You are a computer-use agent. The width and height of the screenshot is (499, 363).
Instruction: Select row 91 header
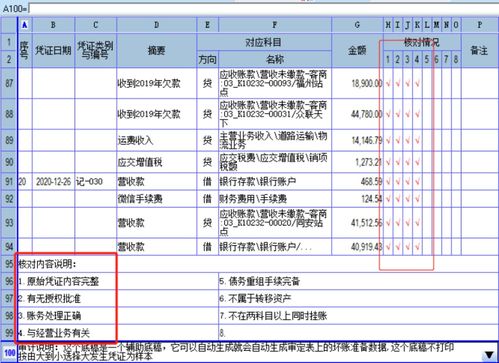[x=9, y=182]
